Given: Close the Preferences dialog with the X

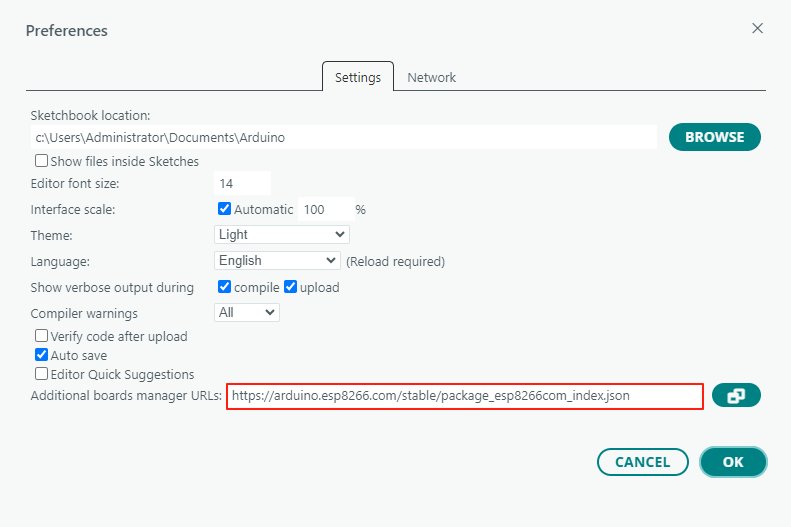Looking at the screenshot, I should click(x=758, y=29).
